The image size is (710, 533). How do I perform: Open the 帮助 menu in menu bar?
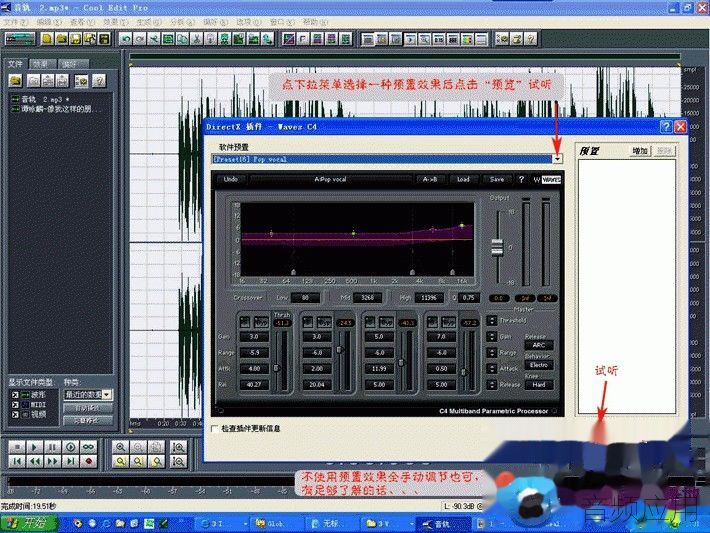click(x=315, y=22)
